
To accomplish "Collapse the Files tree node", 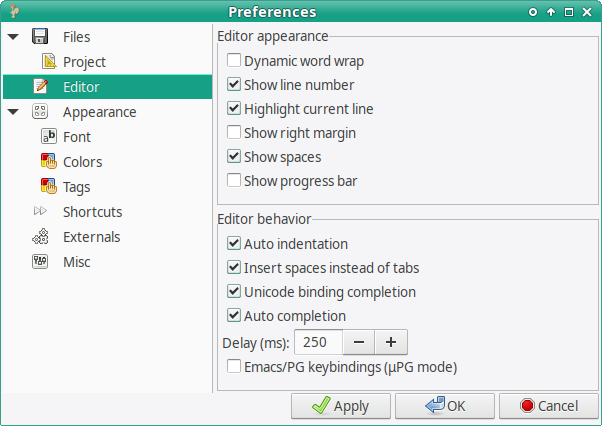I will [13, 37].
